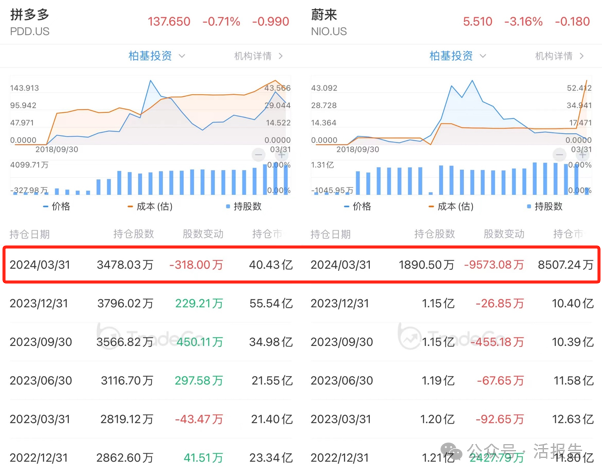Screen dimensions: 602x475
Task: Toggle 价格 legend in PDD chart
Action: point(58,206)
